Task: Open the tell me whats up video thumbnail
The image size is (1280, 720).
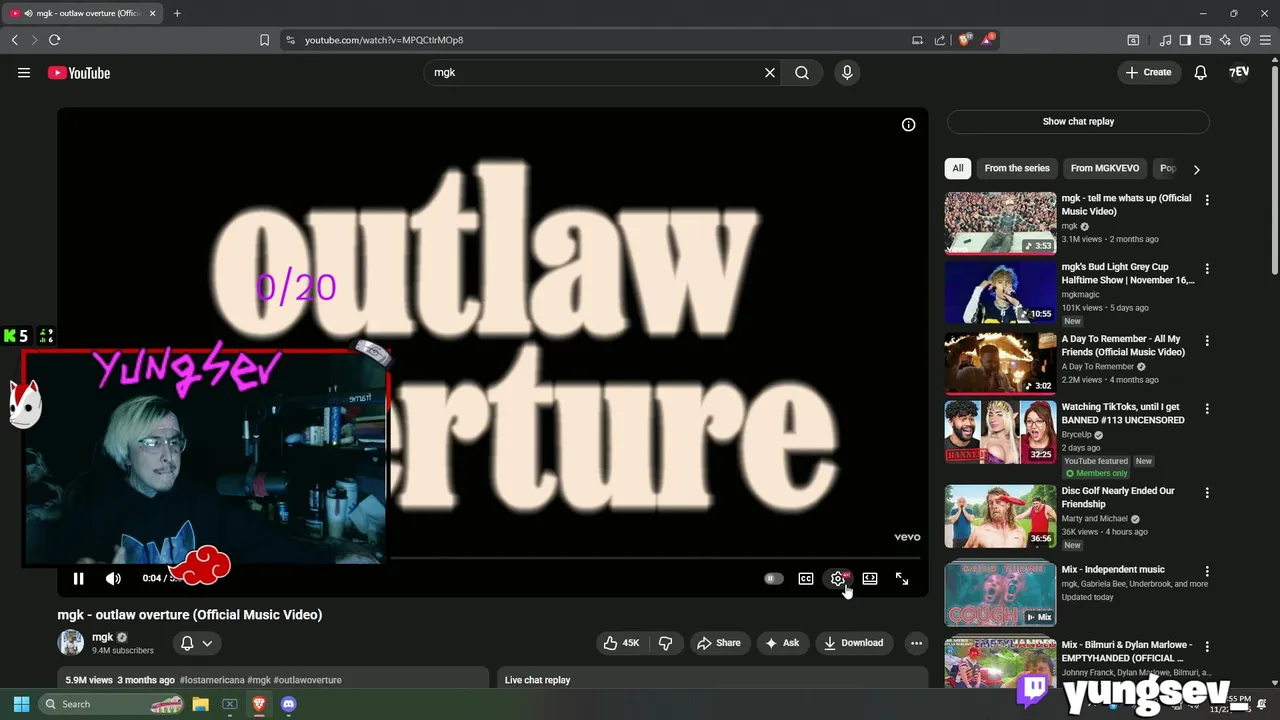Action: pyautogui.click(x=1000, y=223)
